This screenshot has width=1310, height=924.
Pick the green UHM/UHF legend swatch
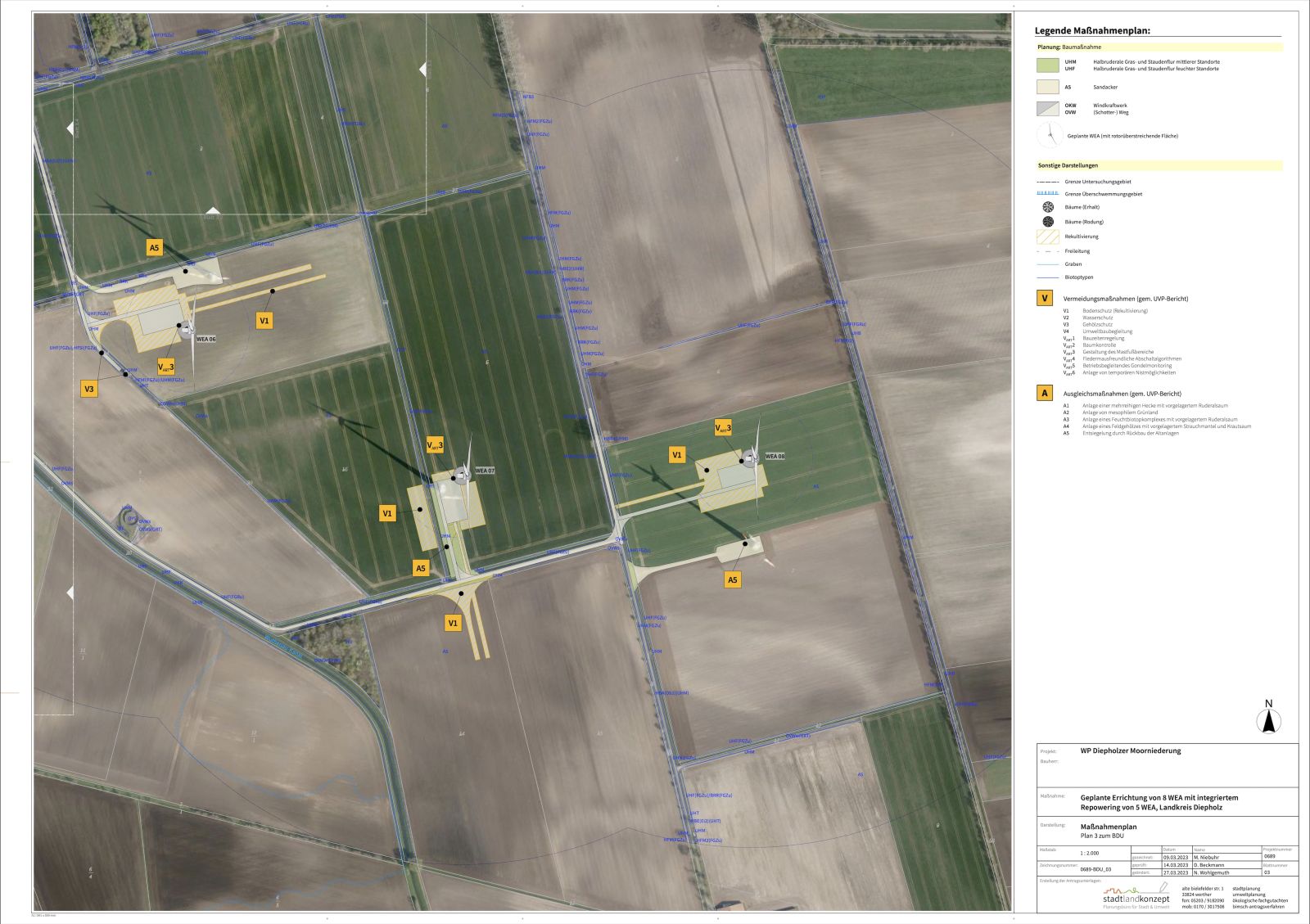click(1048, 65)
